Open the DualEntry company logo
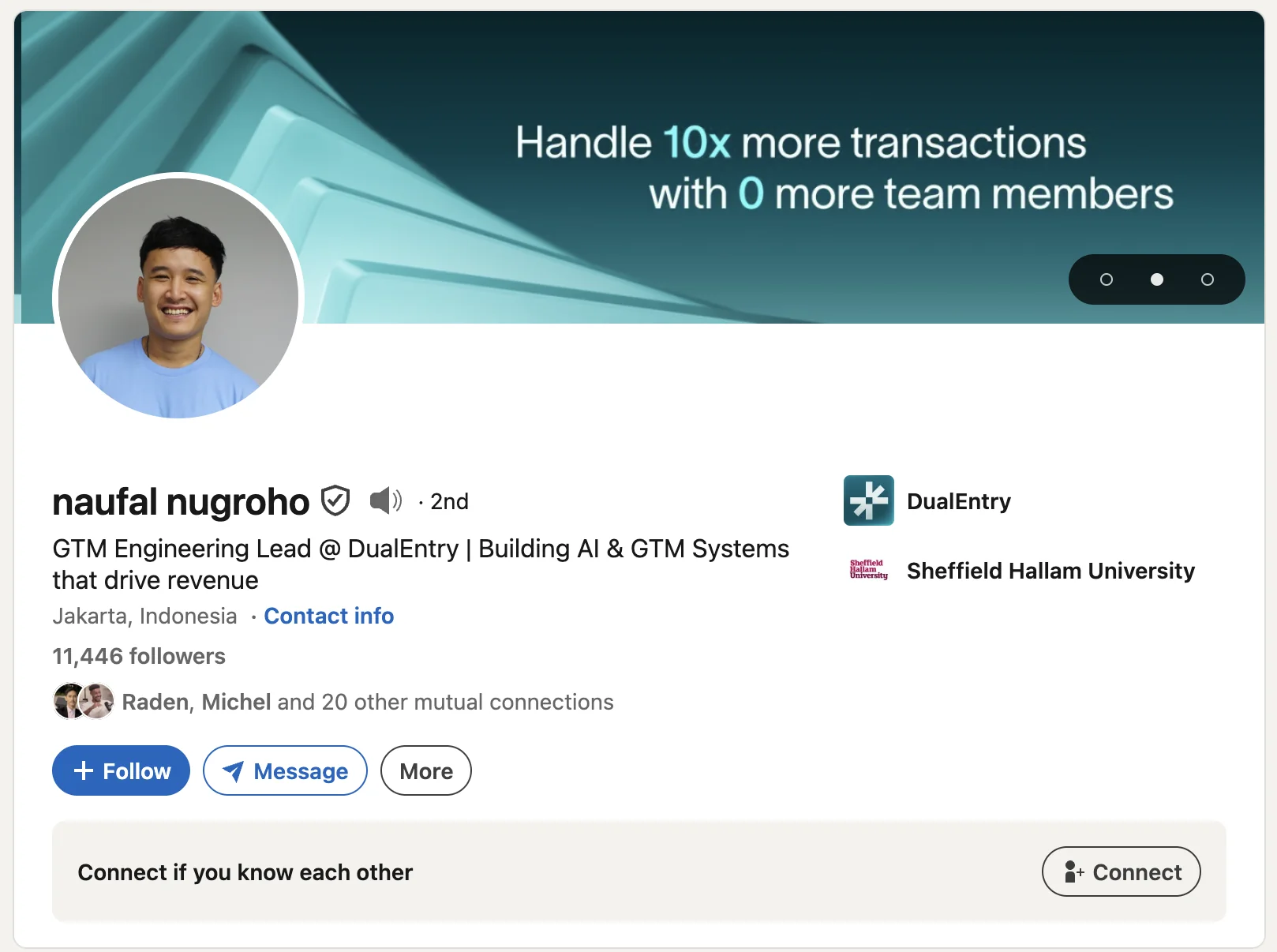The width and height of the screenshot is (1277, 952). tap(868, 500)
